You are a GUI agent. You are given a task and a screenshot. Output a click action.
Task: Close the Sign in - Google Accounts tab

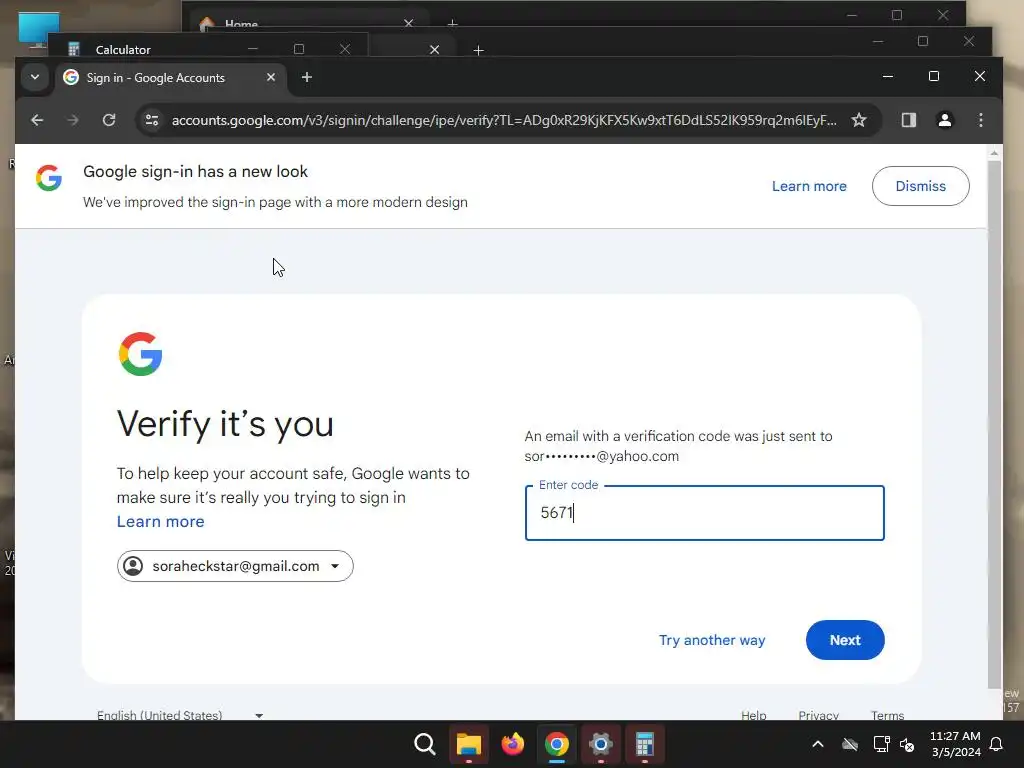[270, 77]
